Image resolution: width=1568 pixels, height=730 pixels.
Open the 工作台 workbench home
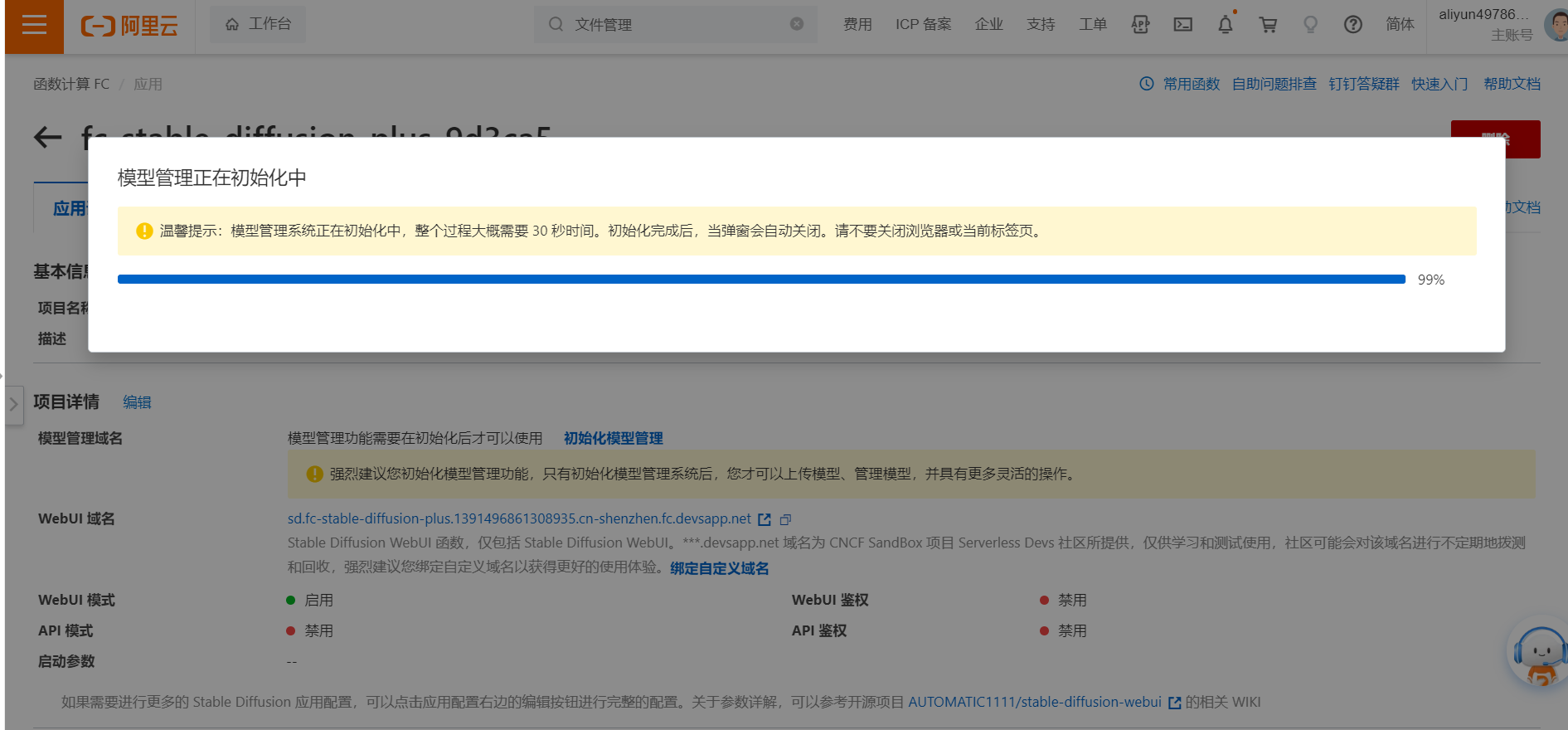[x=258, y=24]
